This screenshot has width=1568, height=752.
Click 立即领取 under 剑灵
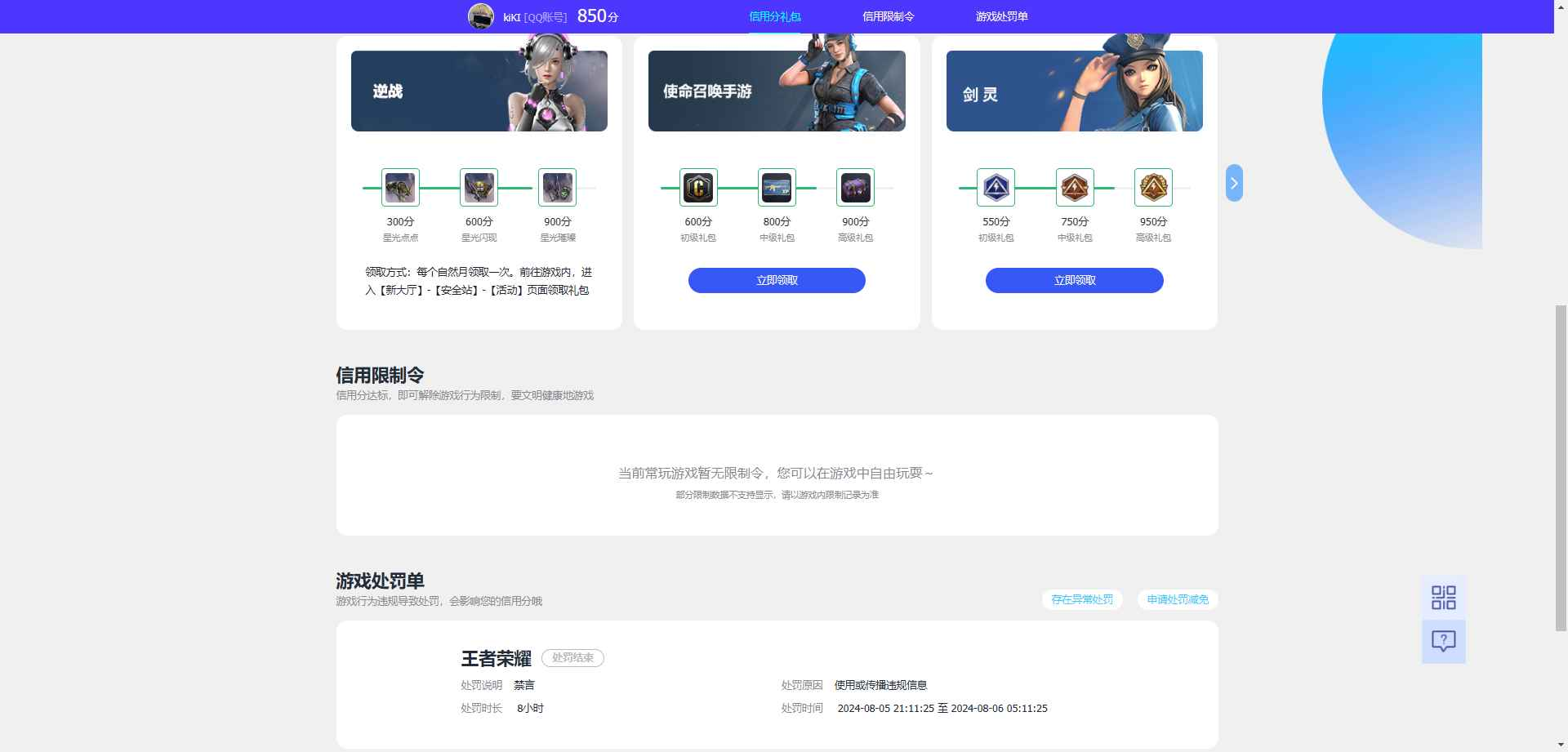[x=1075, y=280]
